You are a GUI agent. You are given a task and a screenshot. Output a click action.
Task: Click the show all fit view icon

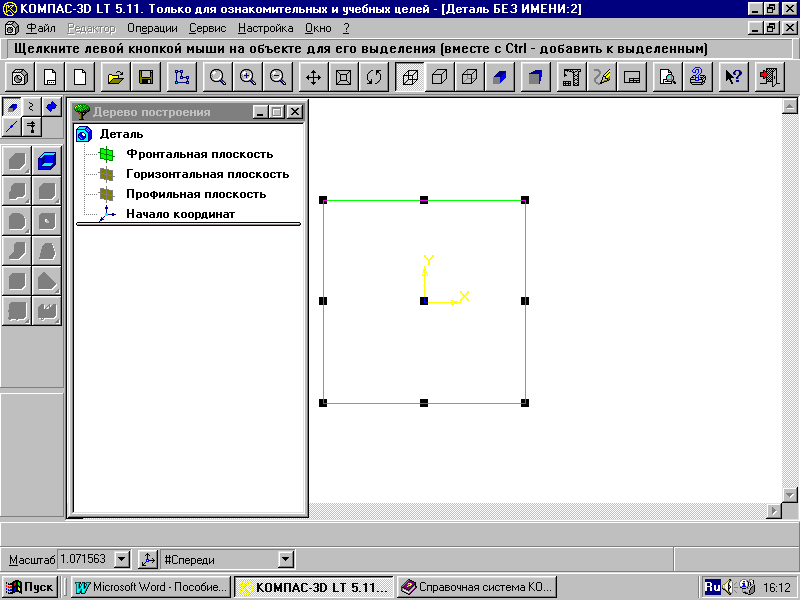(343, 77)
